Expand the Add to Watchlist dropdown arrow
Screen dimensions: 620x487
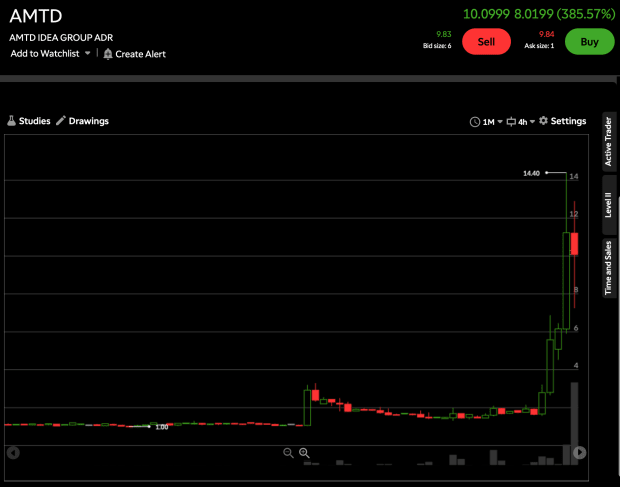88,53
